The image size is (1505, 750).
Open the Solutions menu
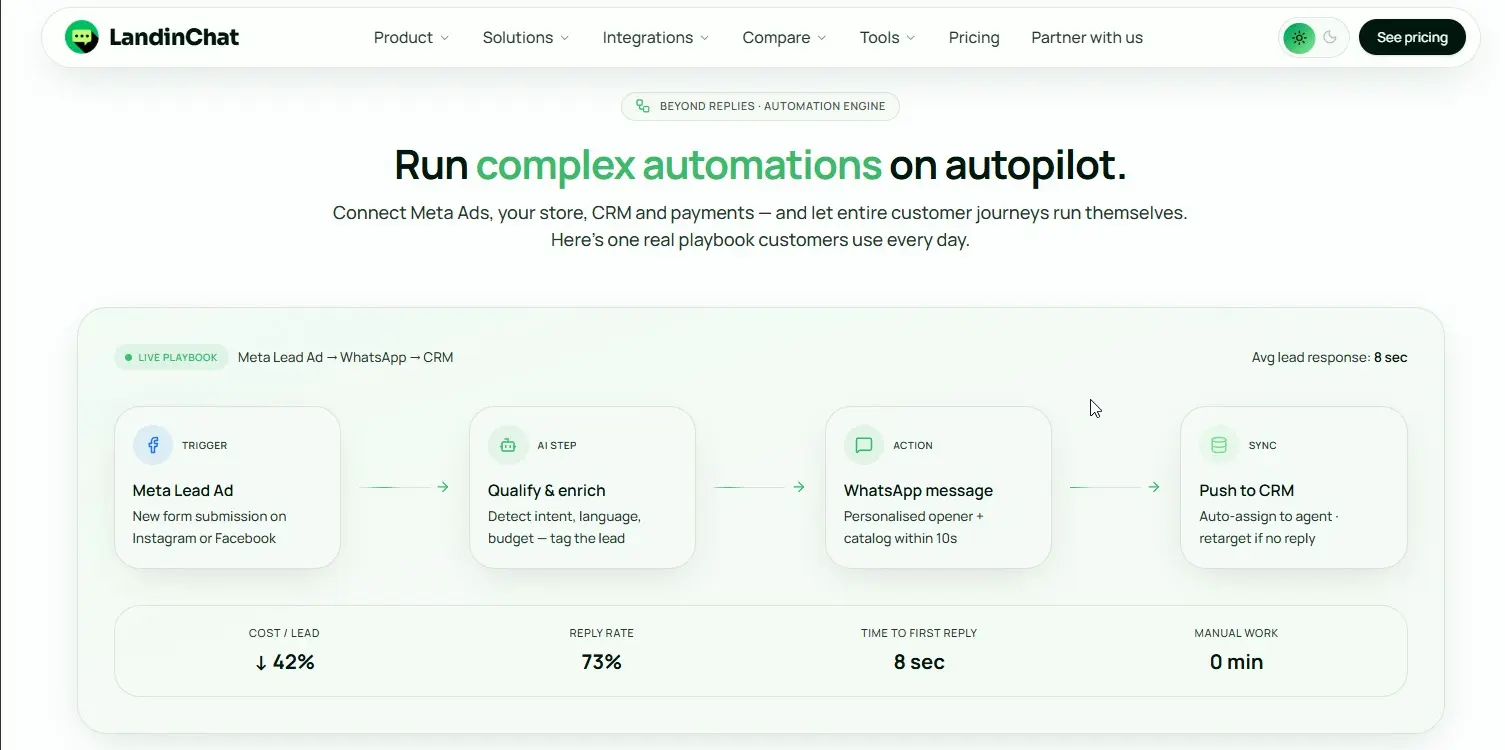[526, 38]
